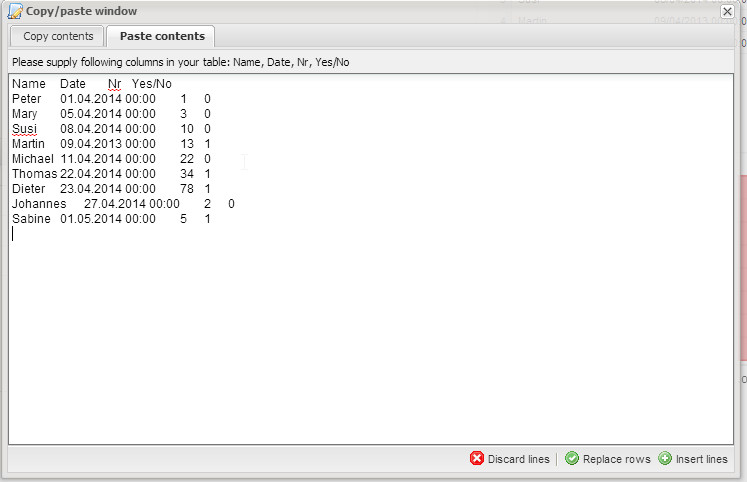Click the number 78 in Dieter row
This screenshot has height=482, width=747.
point(187,189)
